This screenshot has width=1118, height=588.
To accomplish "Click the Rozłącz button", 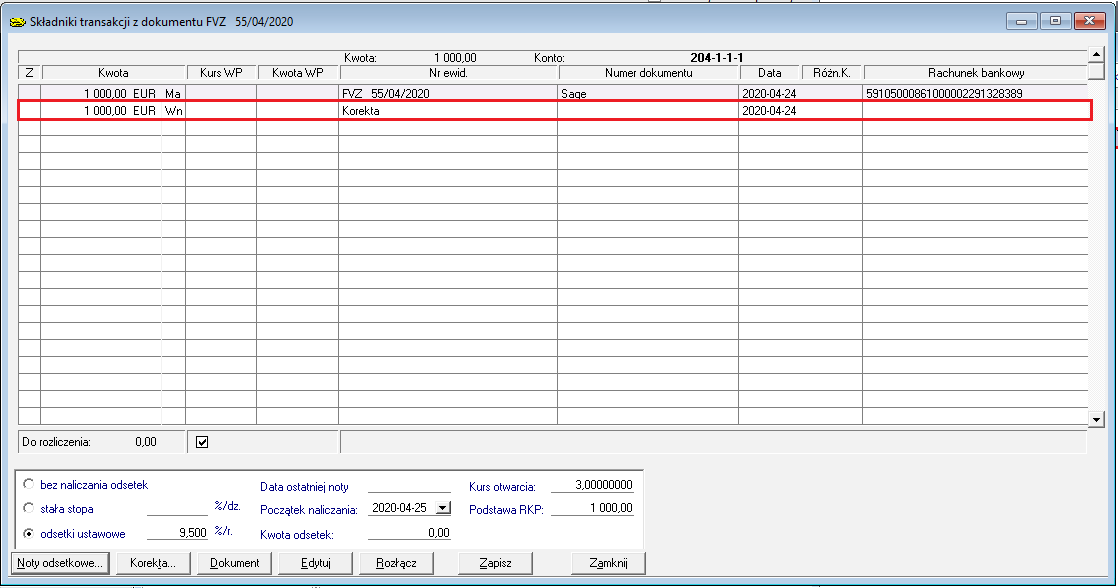I will click(396, 563).
